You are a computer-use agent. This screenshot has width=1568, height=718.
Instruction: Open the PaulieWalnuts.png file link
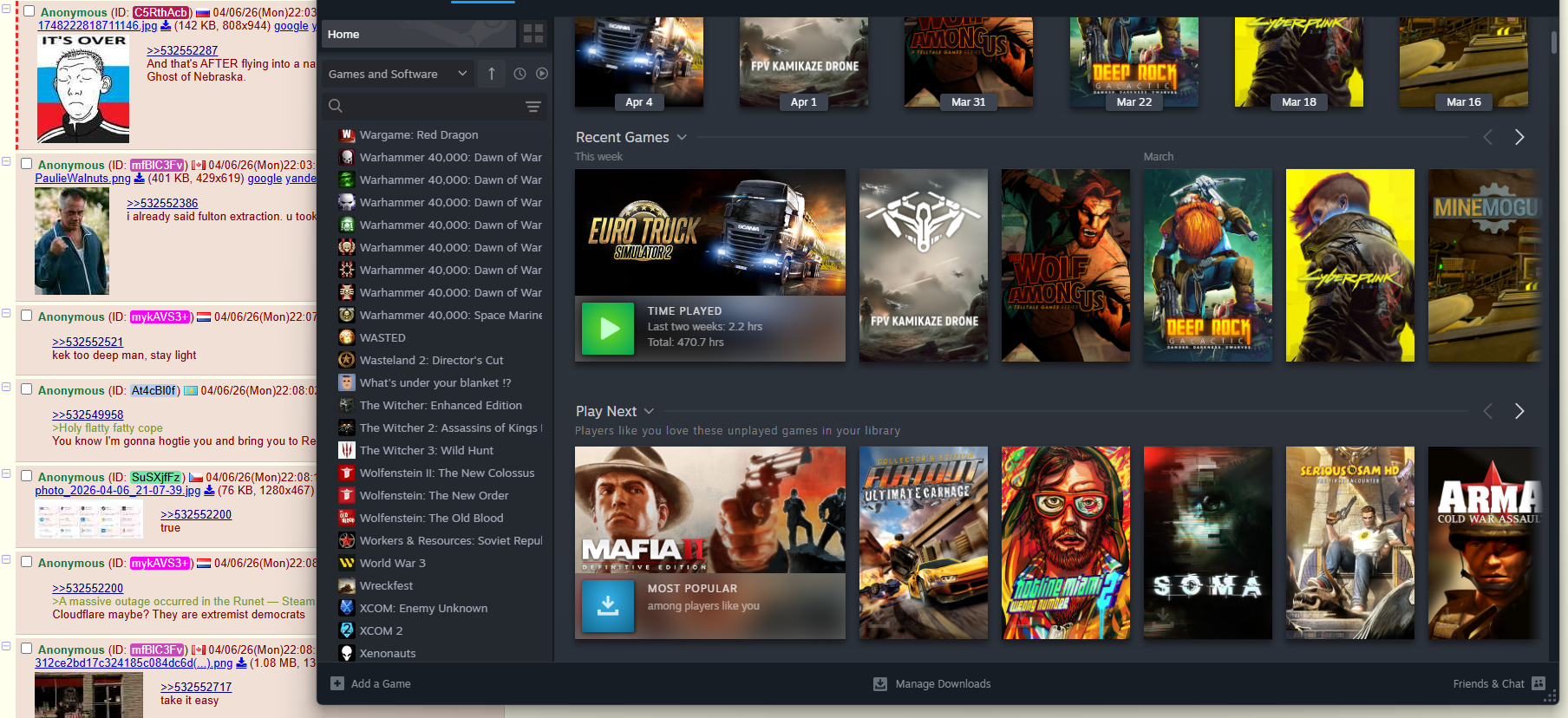82,178
